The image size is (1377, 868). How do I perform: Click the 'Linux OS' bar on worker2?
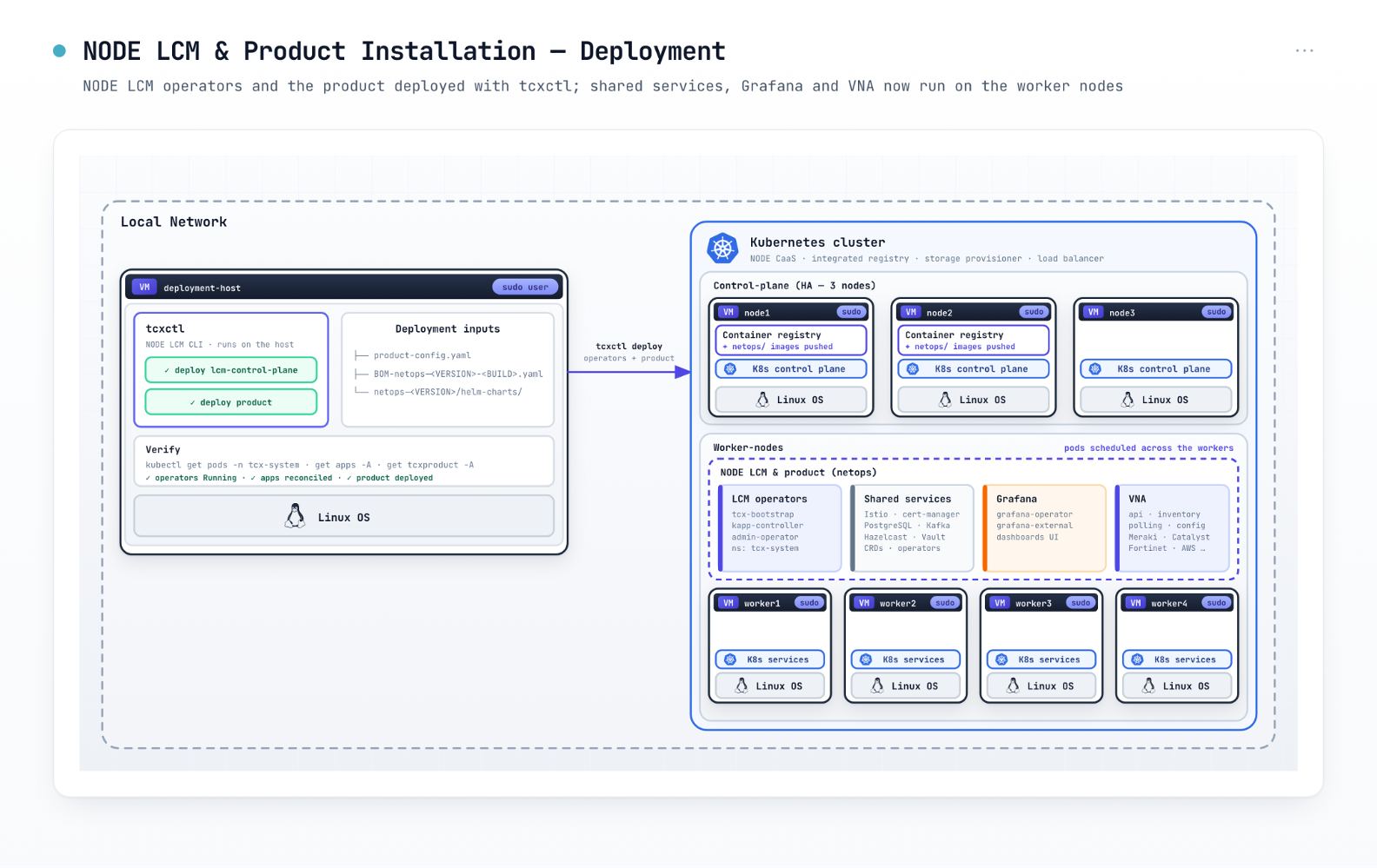(906, 686)
